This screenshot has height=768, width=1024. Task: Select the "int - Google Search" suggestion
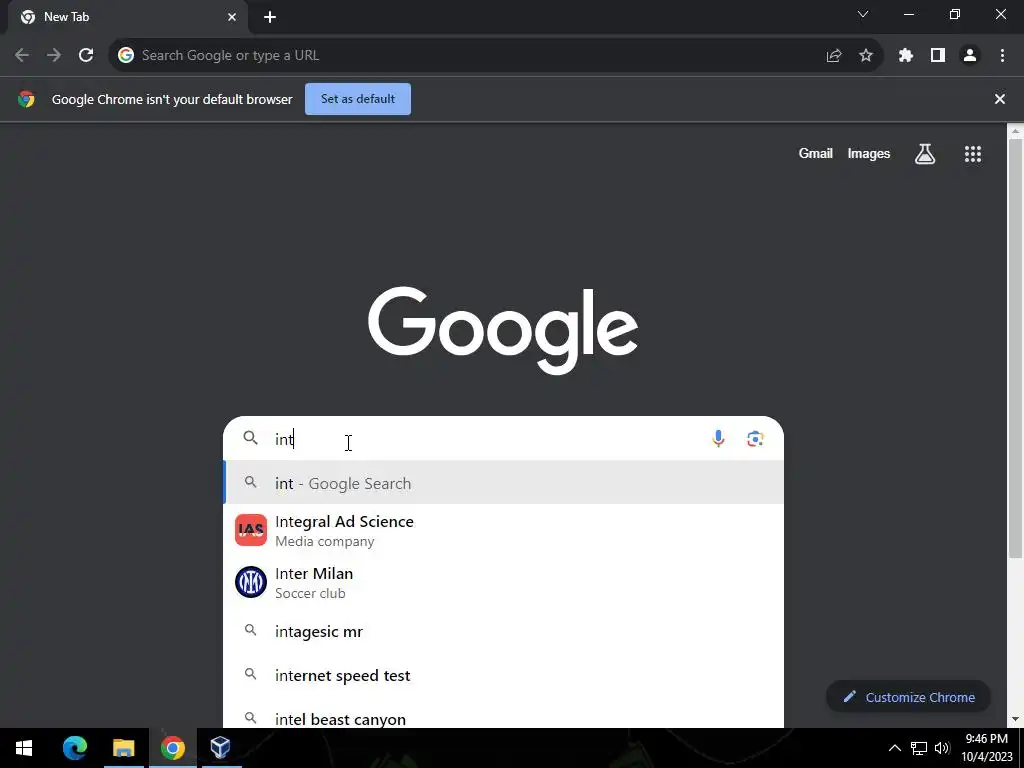point(504,483)
